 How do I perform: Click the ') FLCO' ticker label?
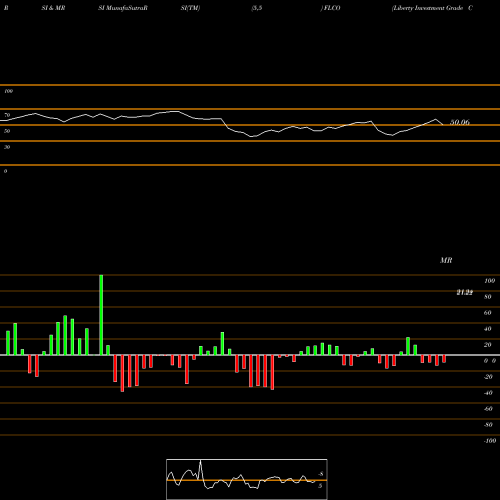click(331, 8)
